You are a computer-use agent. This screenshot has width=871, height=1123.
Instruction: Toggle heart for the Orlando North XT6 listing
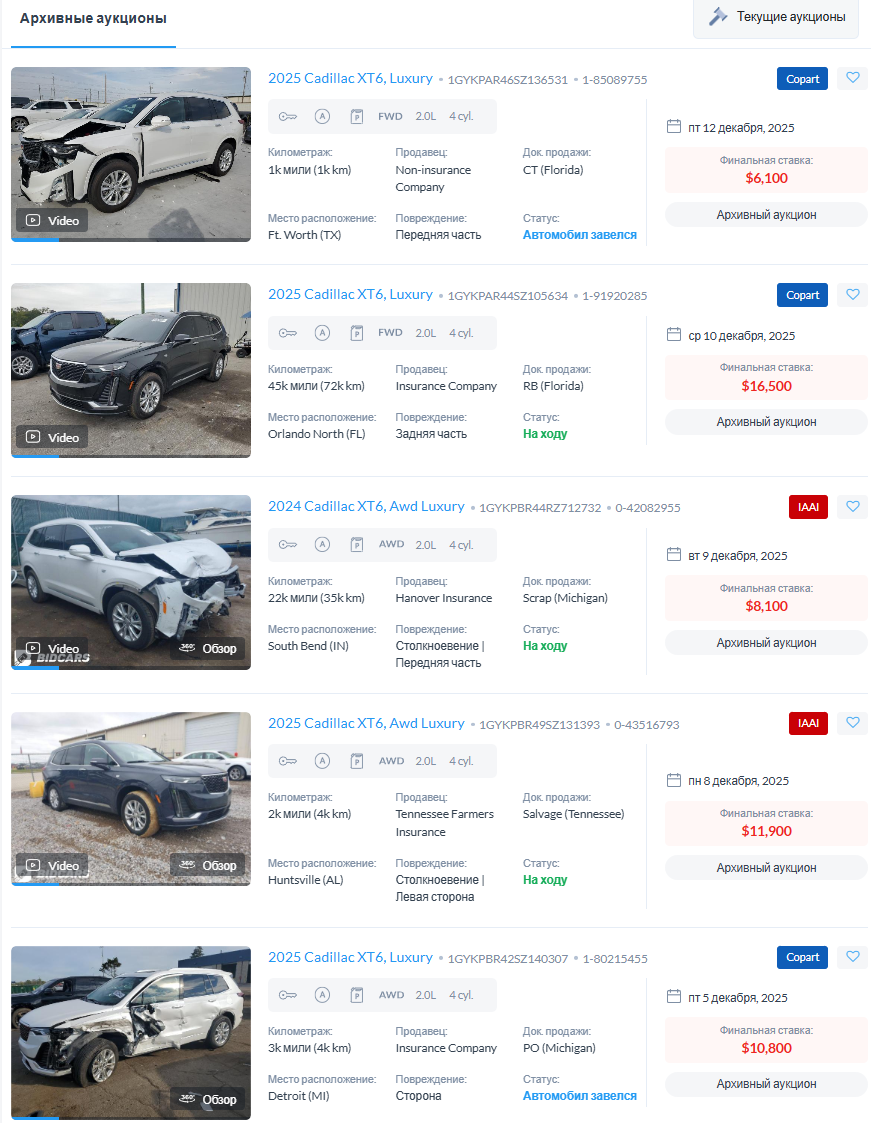click(852, 294)
